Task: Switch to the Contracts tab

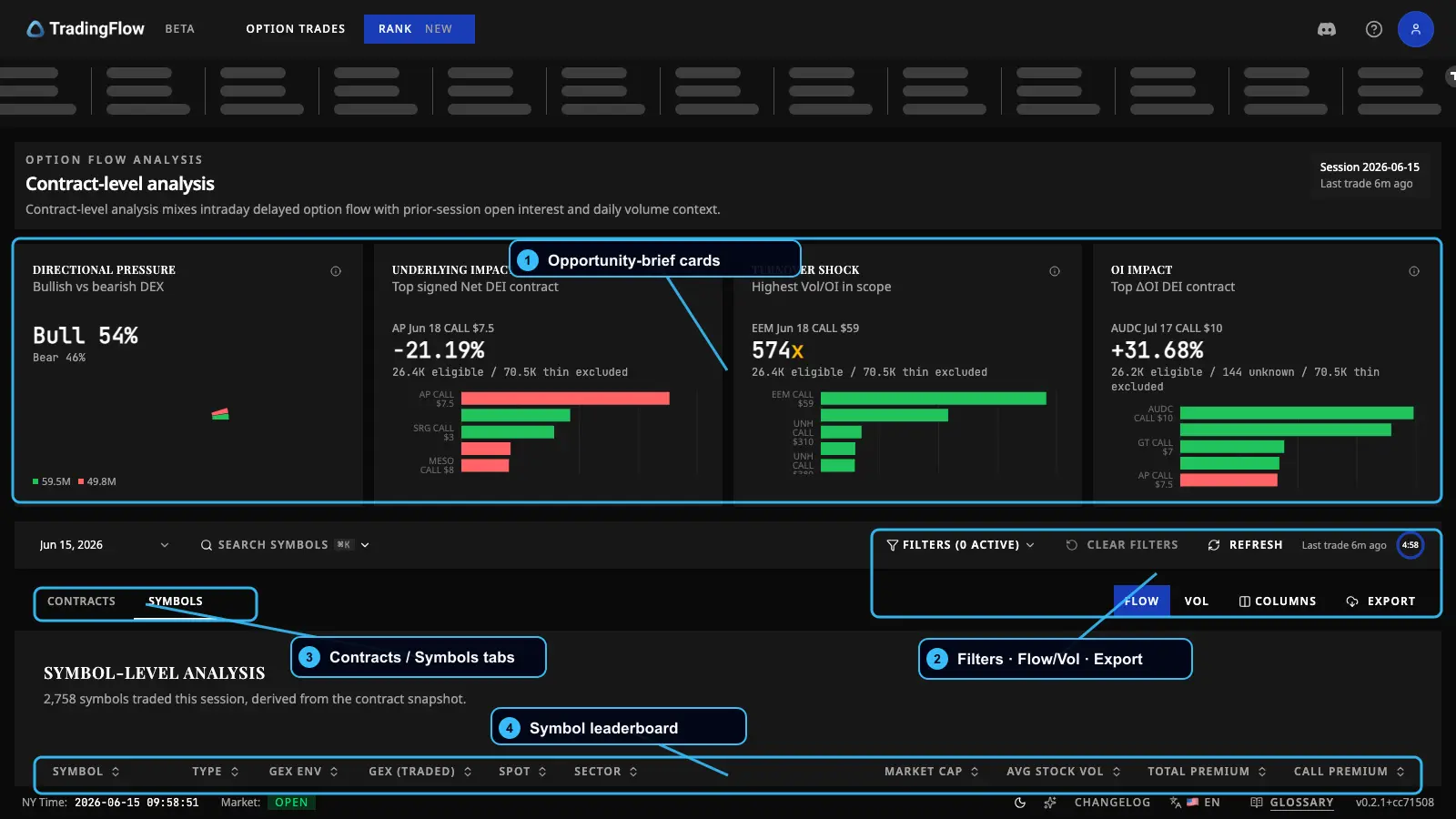Action: [x=81, y=602]
